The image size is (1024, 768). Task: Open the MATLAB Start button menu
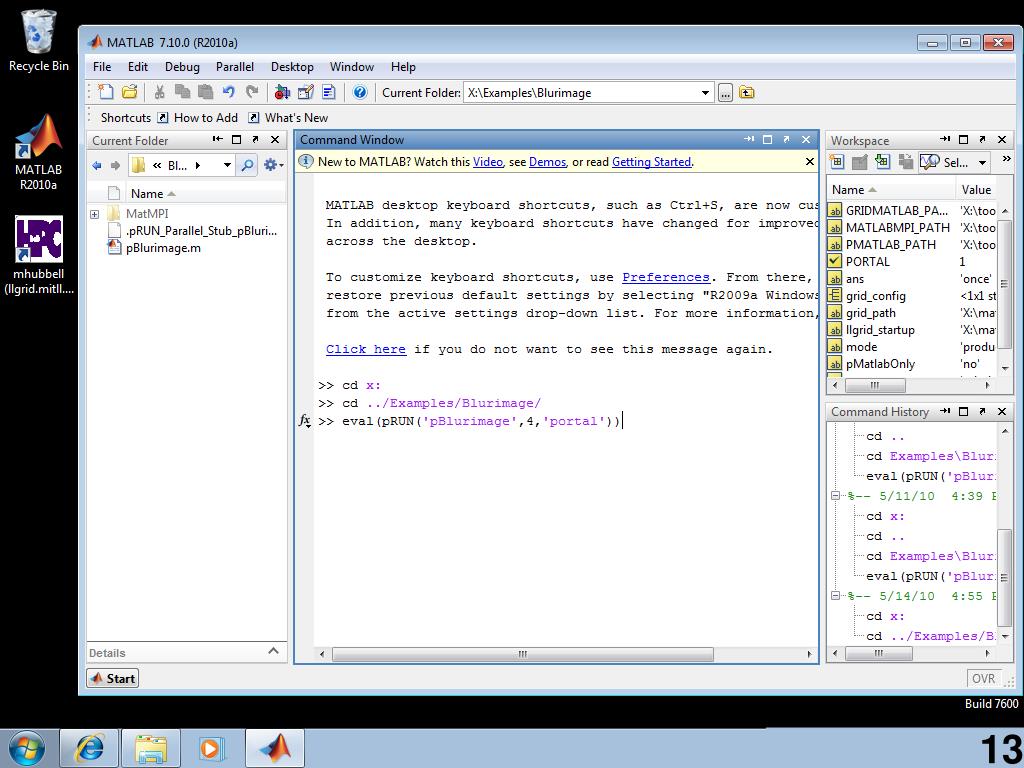[112, 679]
